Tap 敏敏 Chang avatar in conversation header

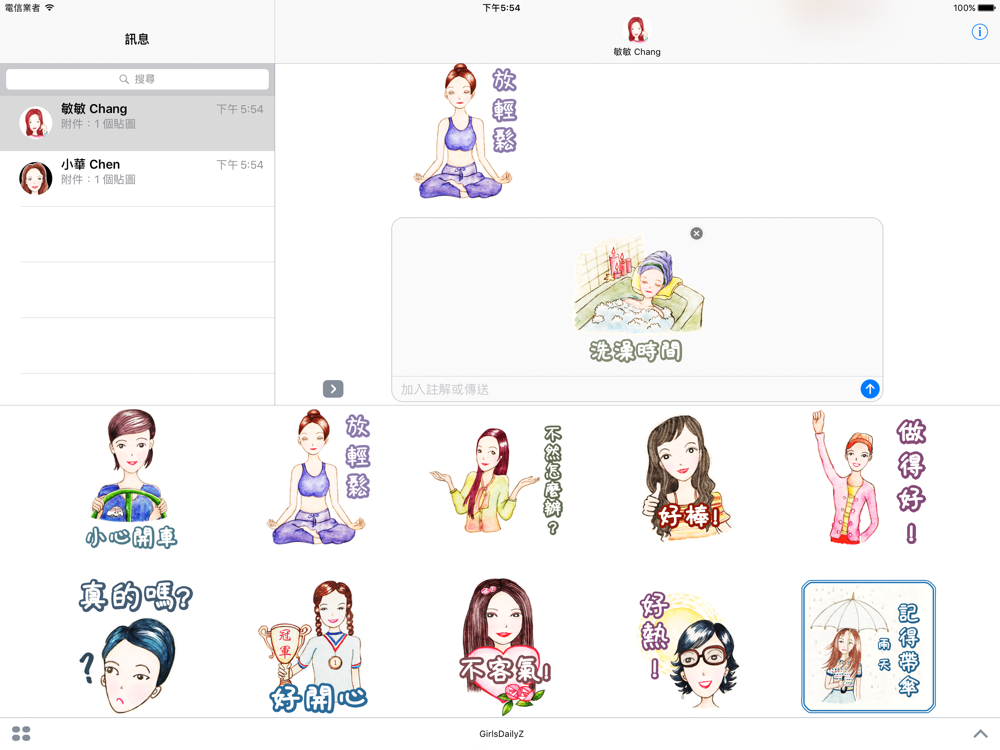pos(636,30)
